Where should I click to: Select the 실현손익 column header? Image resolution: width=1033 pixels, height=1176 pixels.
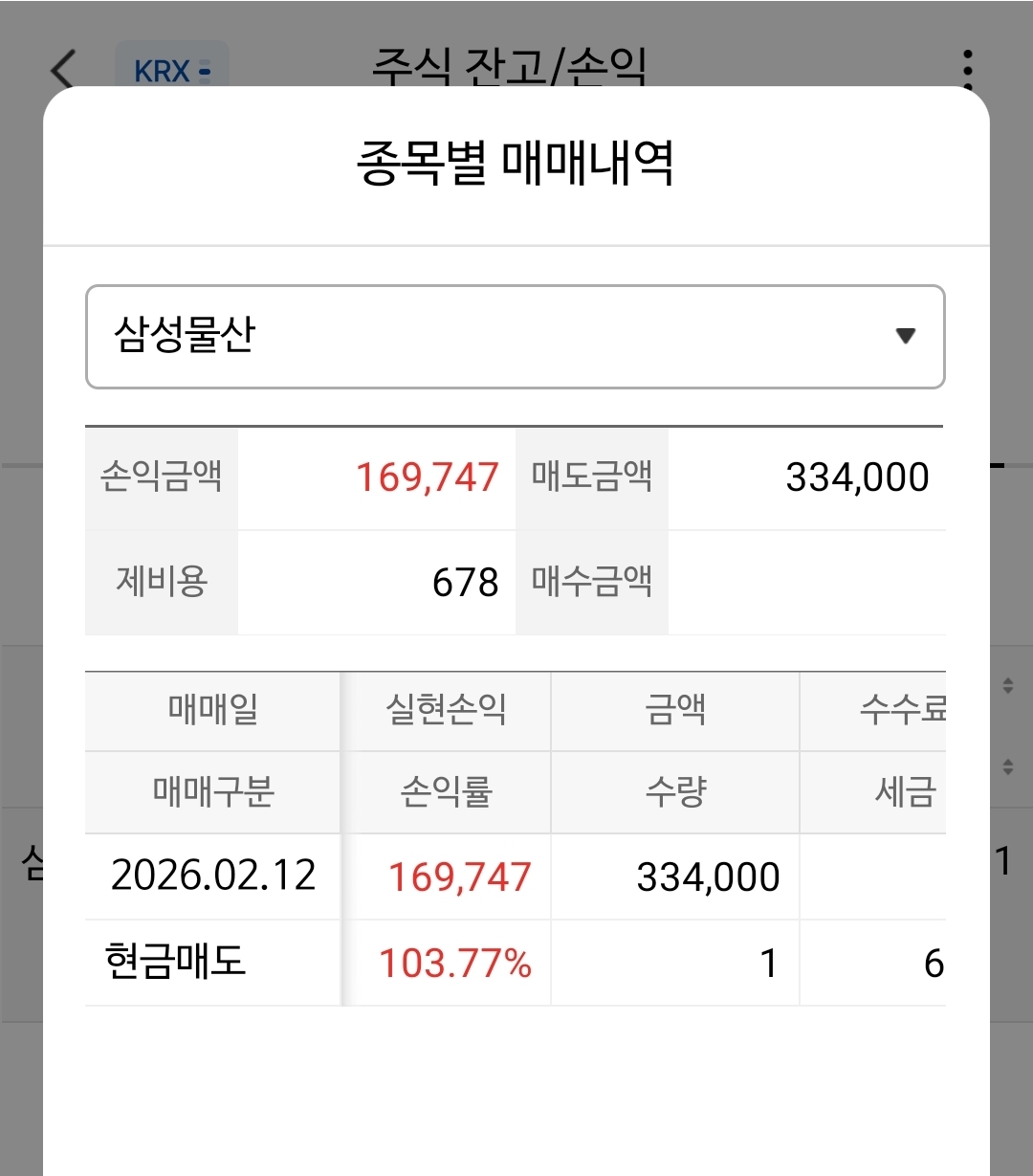pyautogui.click(x=446, y=710)
